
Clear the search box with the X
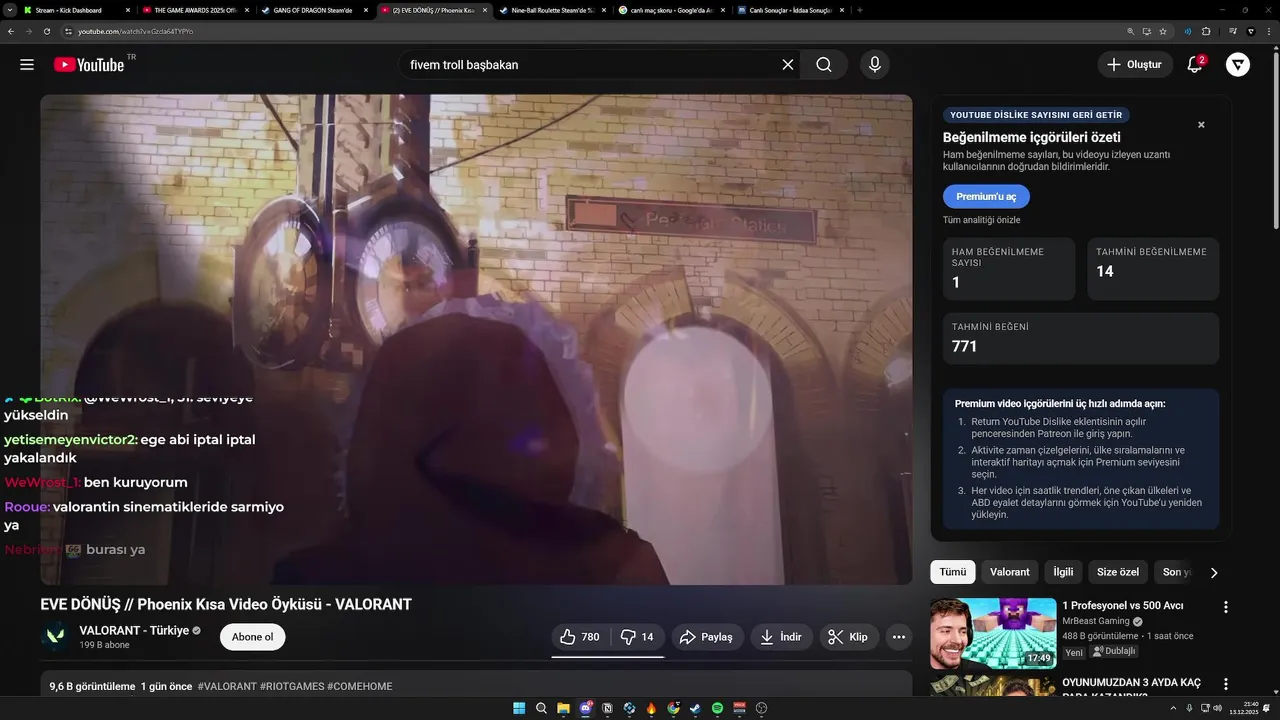tap(788, 65)
